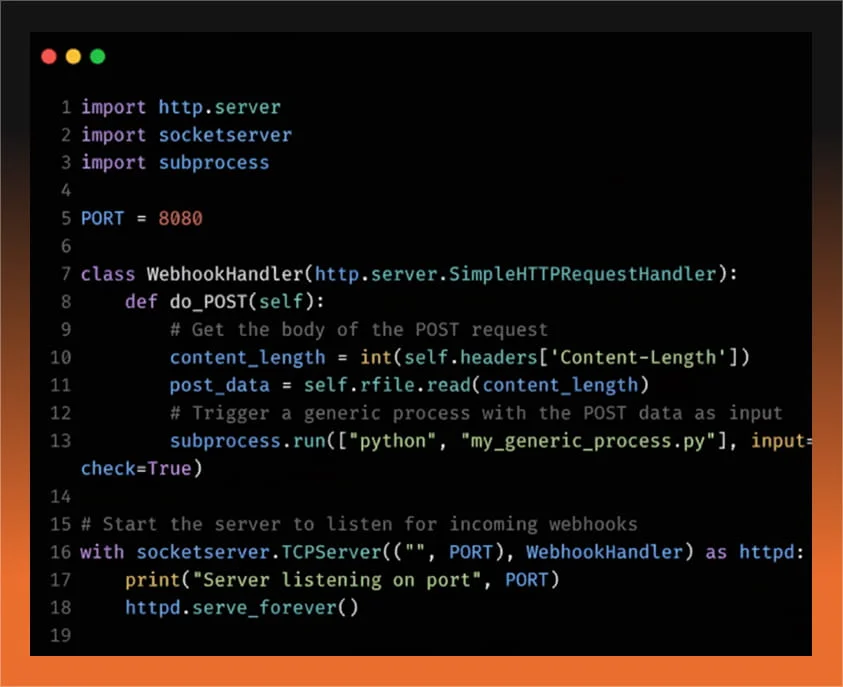
Task: Click line number 5 in the gutter
Action: 65,218
